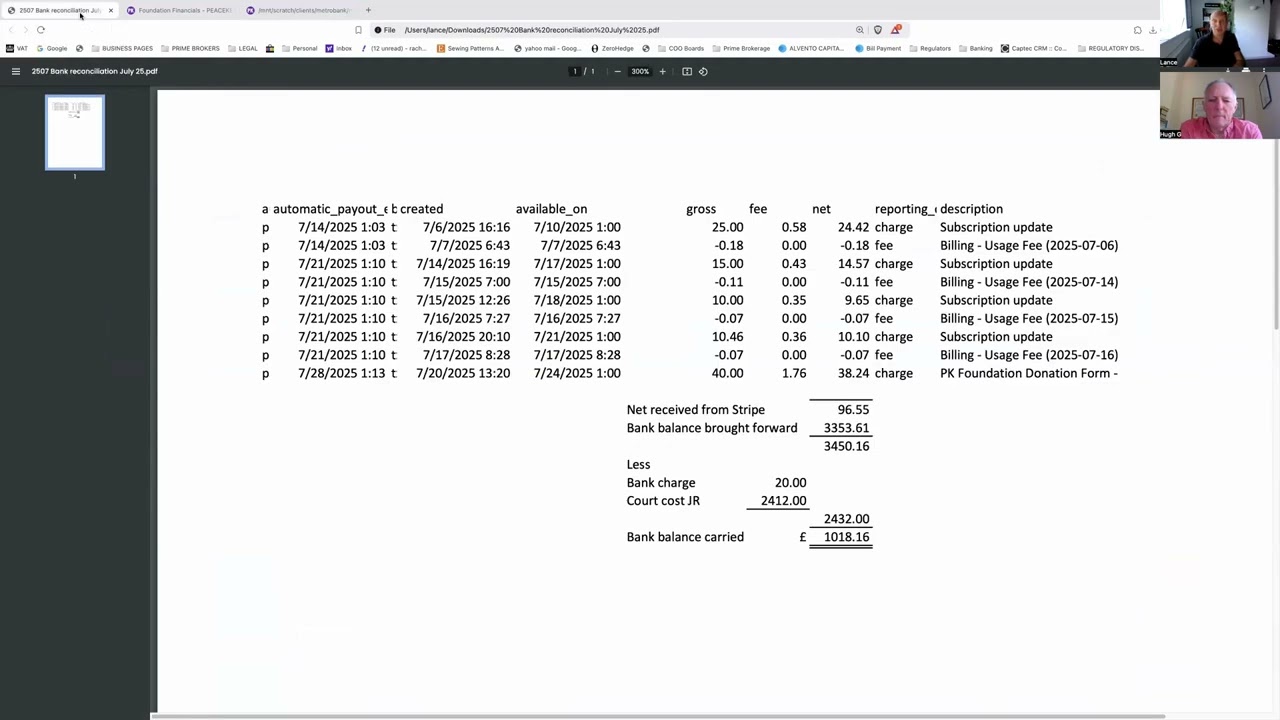Rotate the PDF counterclockwise
Viewport: 1280px width, 720px height.
pos(703,71)
